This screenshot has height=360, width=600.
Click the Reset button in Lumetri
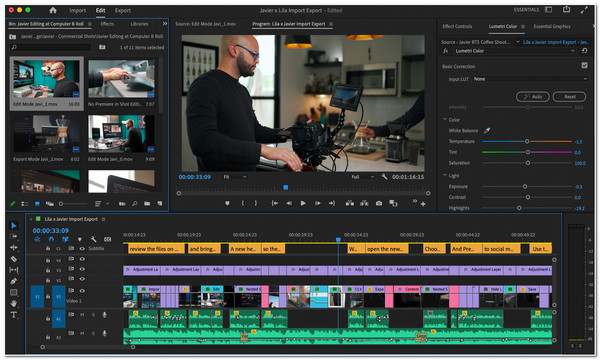point(569,96)
